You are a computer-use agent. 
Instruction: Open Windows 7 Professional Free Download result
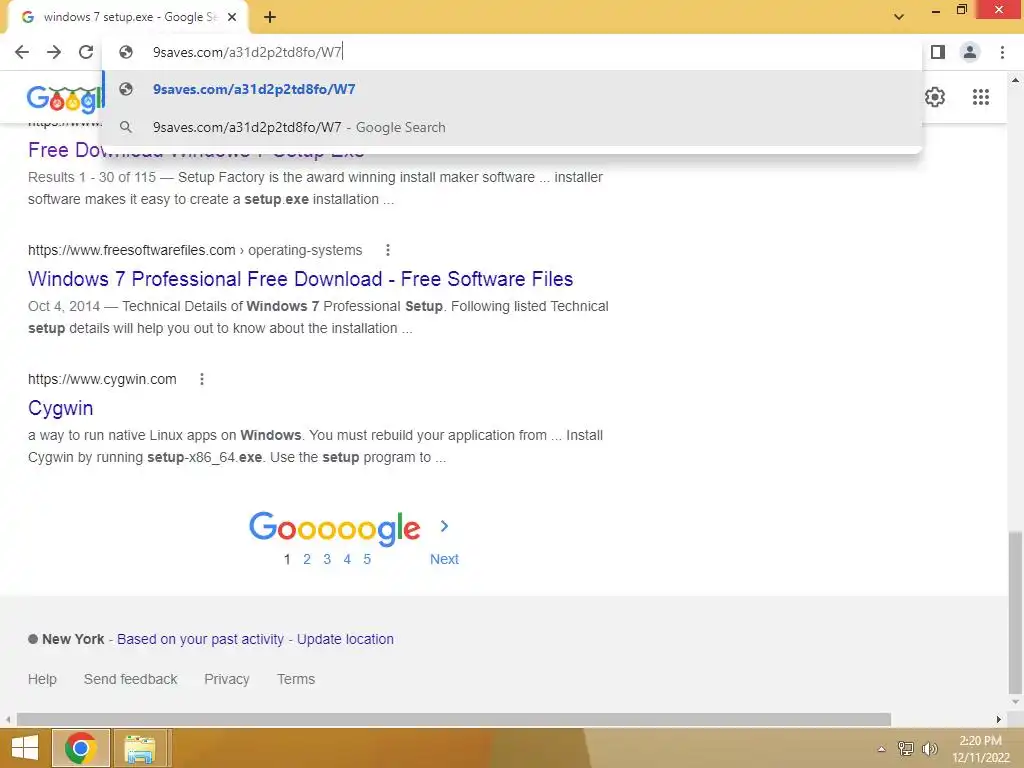[300, 279]
